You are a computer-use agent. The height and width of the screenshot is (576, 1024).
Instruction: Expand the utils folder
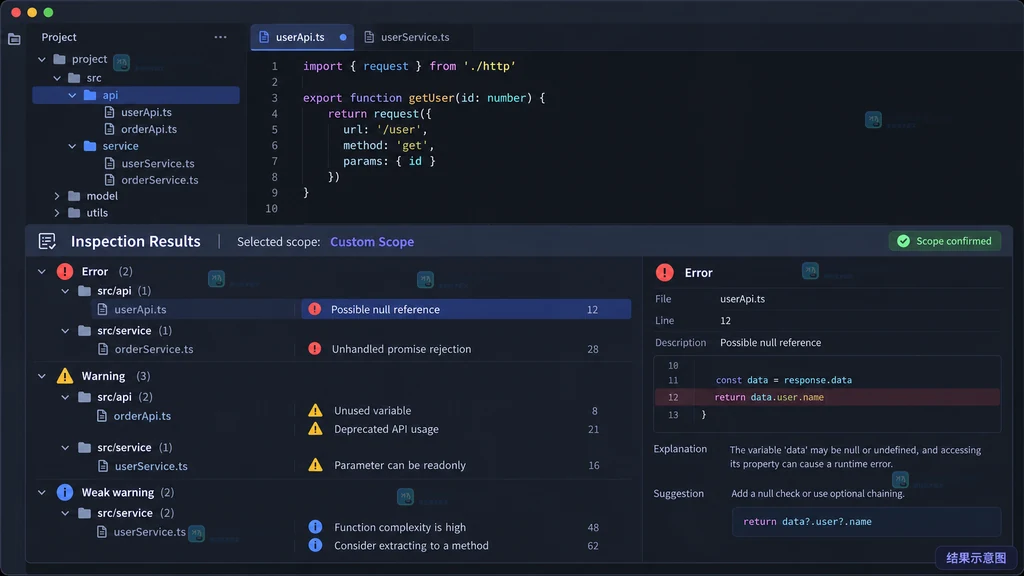[x=57, y=213]
